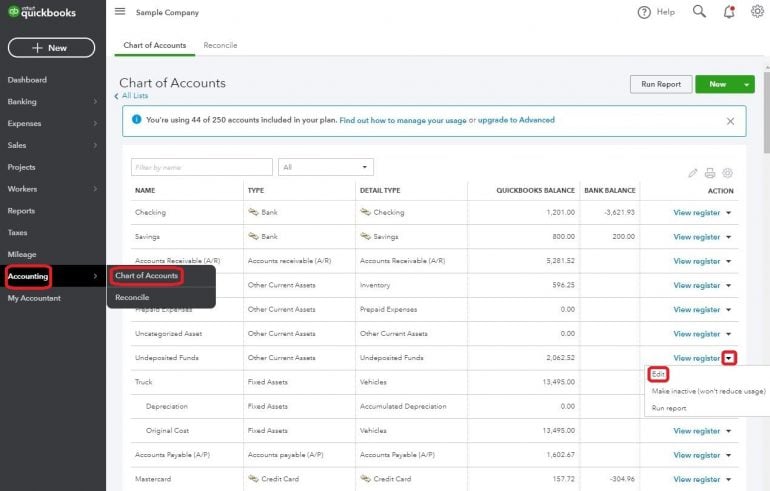Click the Help question mark icon
Screen dimensions: 770x491
pos(645,12)
